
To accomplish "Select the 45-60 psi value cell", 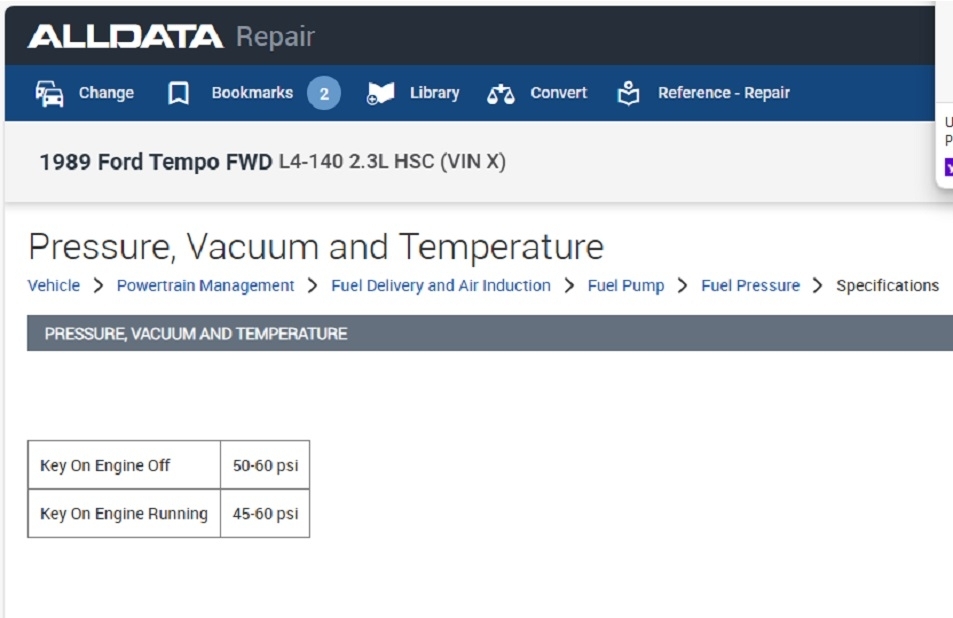I will click(x=265, y=514).
